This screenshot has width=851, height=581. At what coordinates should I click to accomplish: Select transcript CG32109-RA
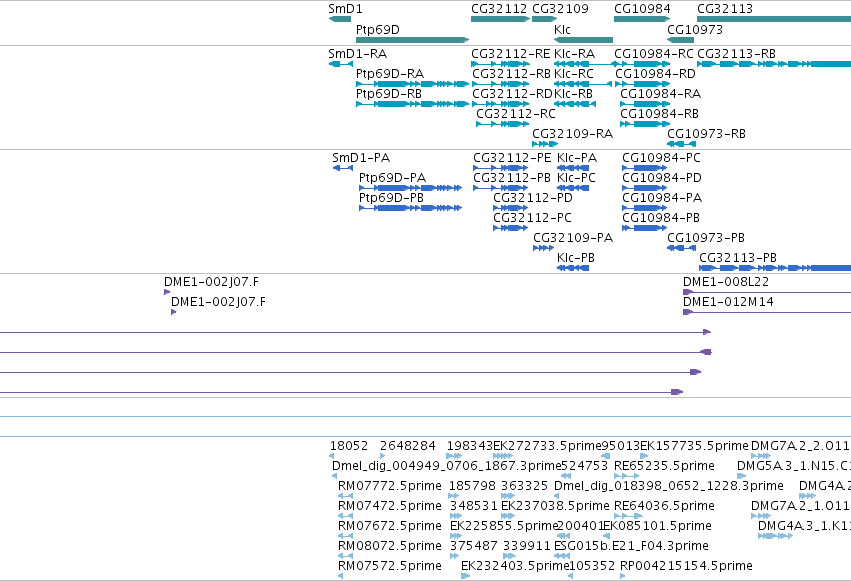tap(545, 144)
